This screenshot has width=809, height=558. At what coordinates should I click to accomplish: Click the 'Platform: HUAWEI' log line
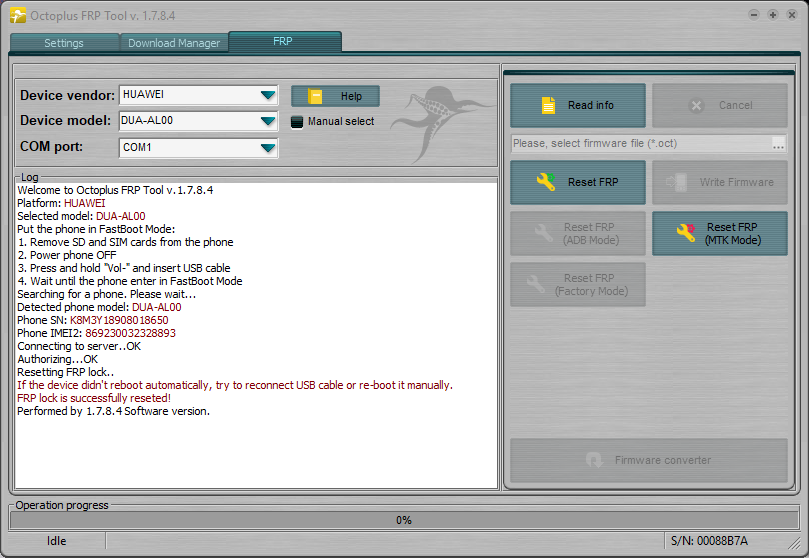[61, 203]
